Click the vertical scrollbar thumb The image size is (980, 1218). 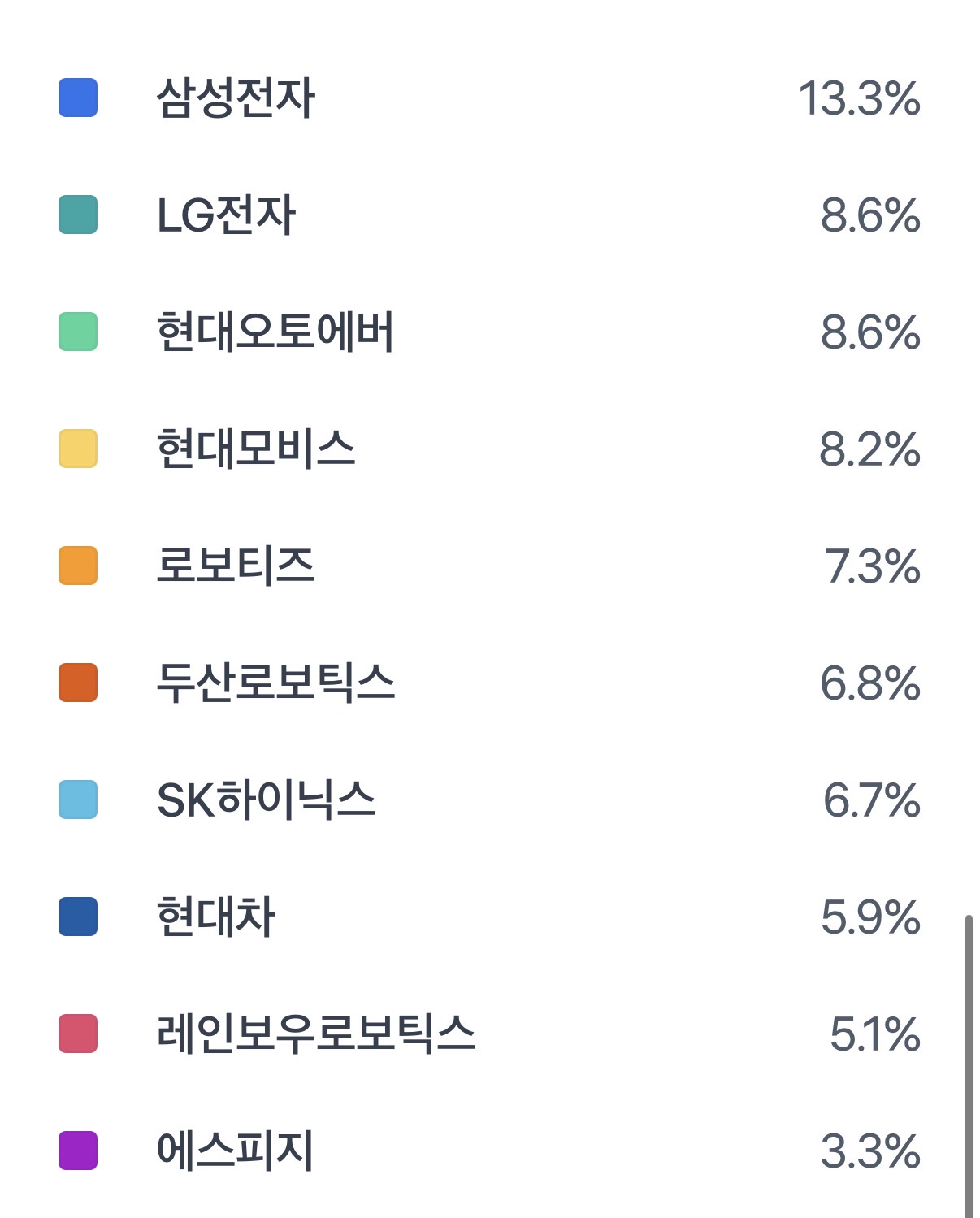pyautogui.click(x=969, y=1066)
